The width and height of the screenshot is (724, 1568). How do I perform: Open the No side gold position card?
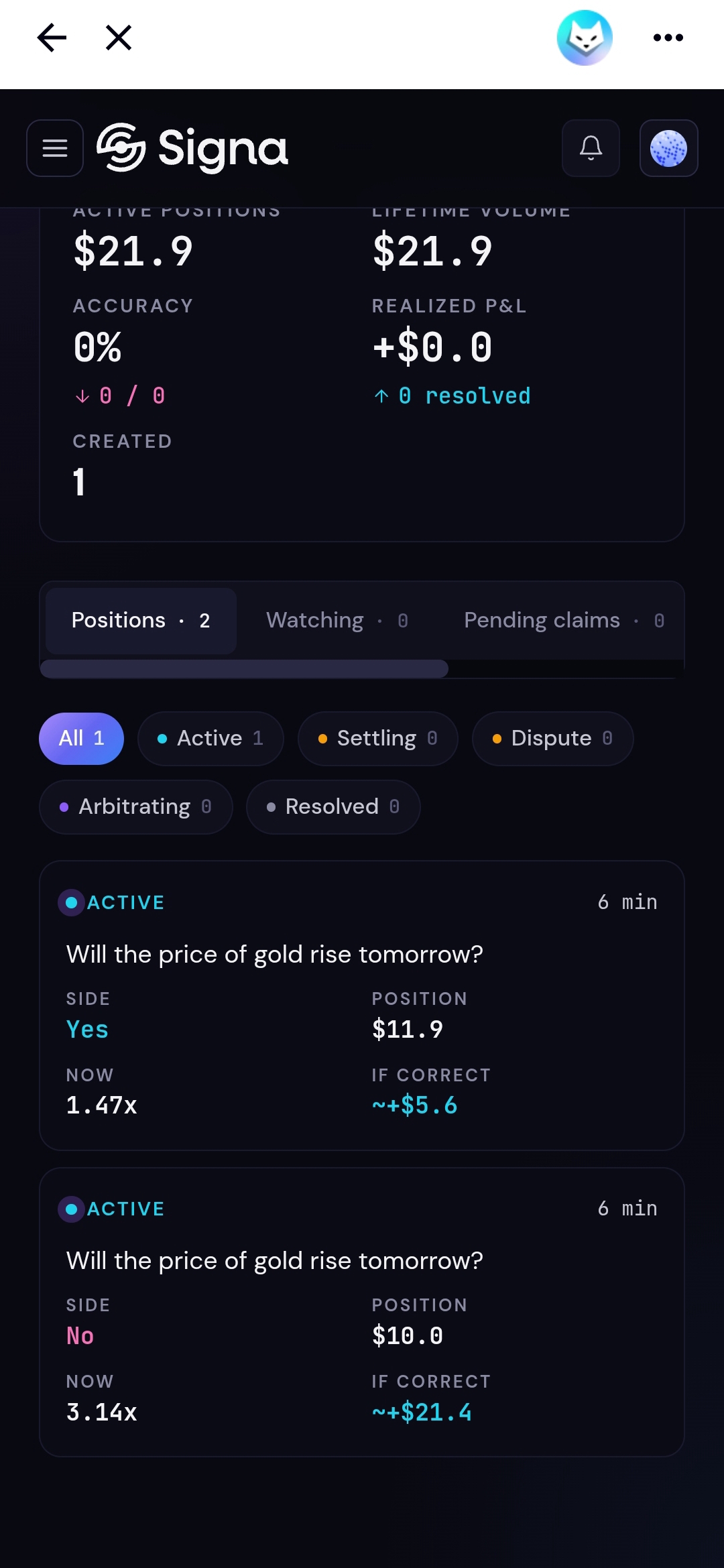coord(362,1312)
